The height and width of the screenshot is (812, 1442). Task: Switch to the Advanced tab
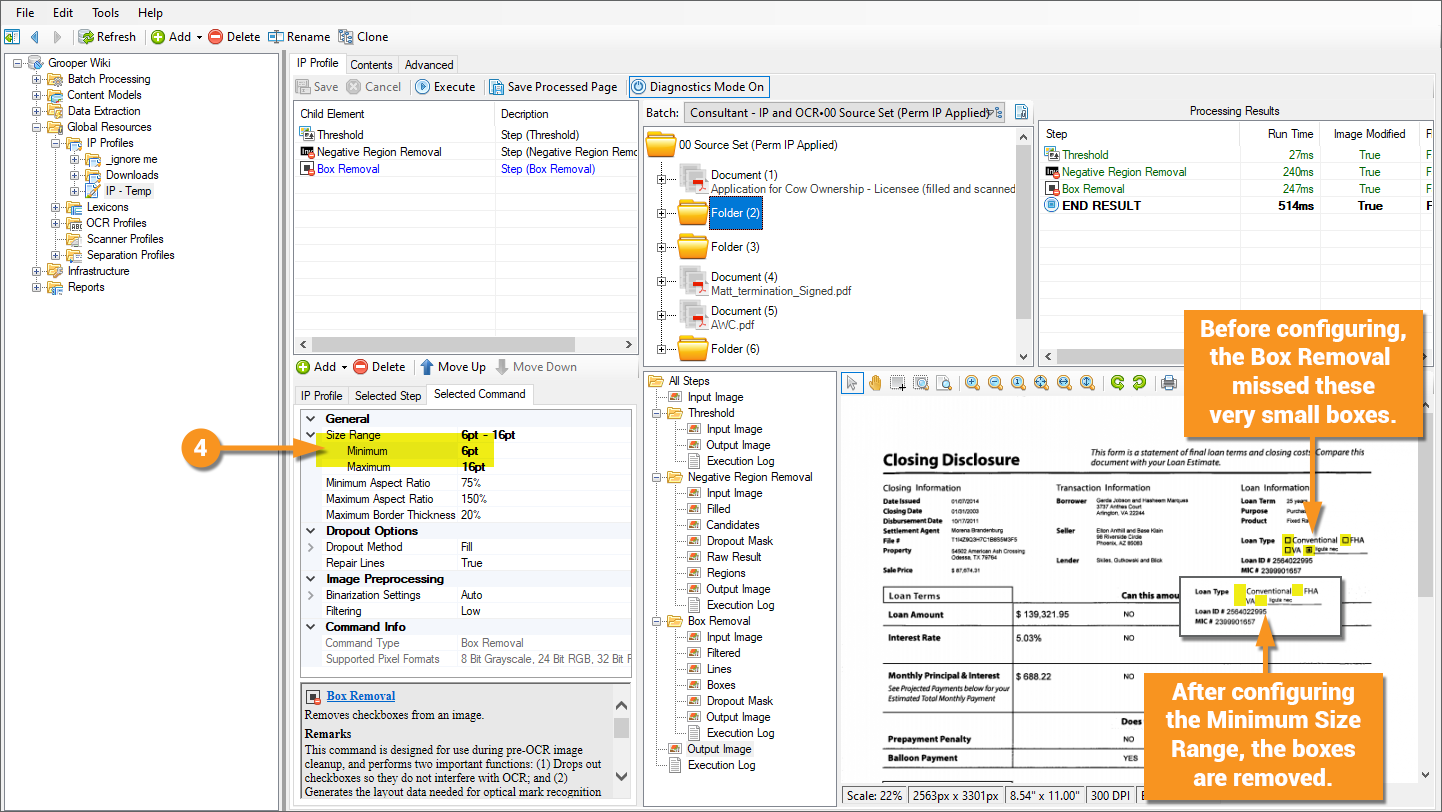point(428,65)
